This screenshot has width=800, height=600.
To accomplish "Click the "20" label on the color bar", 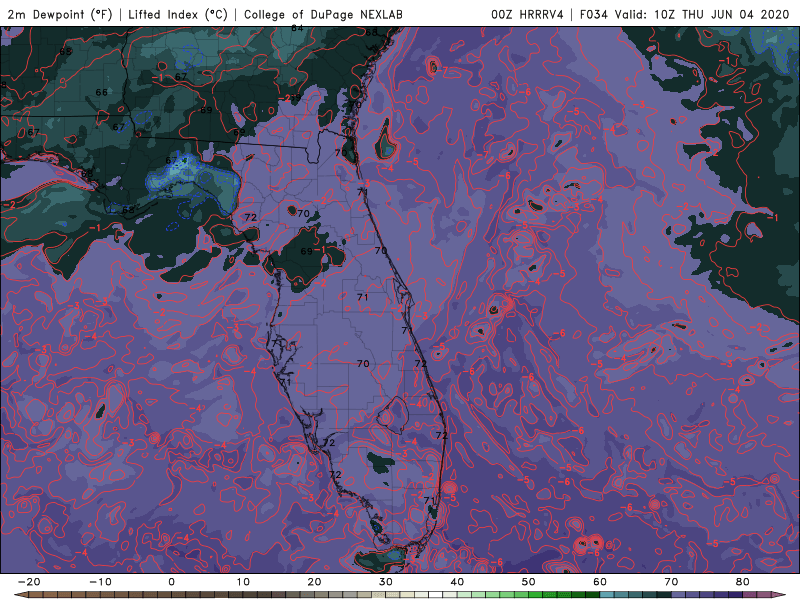I will (314, 582).
